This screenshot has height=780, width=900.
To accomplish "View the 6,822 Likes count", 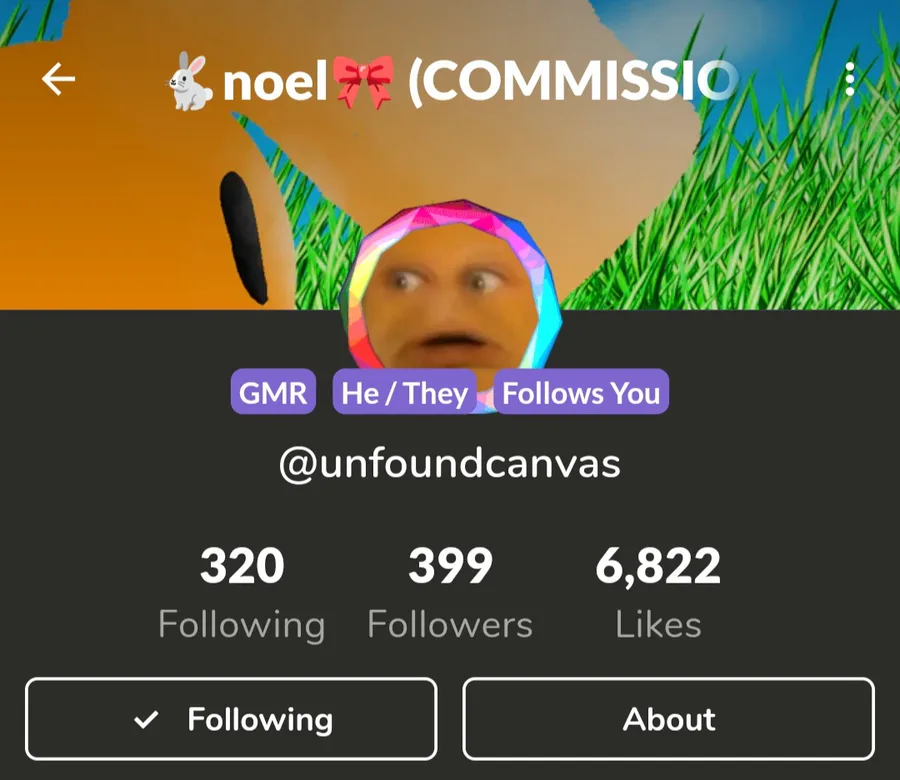I will click(658, 566).
